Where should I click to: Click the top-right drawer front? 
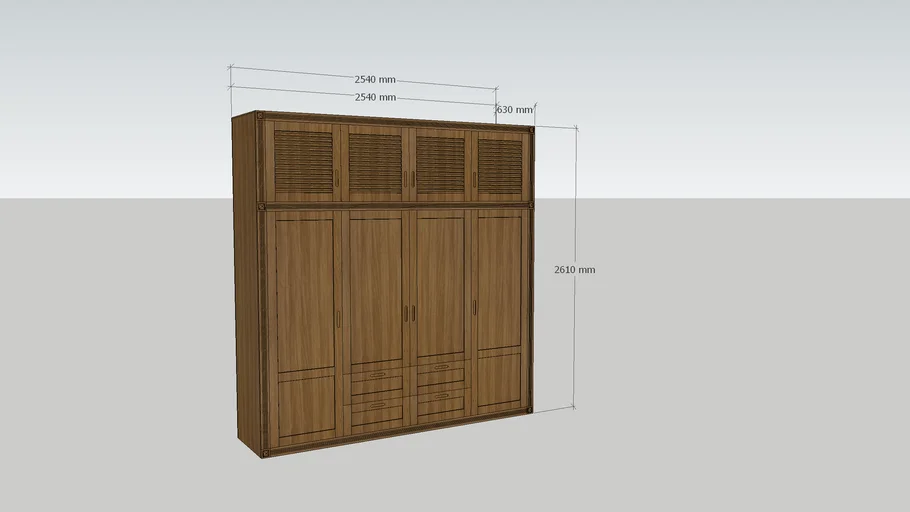coord(440,372)
